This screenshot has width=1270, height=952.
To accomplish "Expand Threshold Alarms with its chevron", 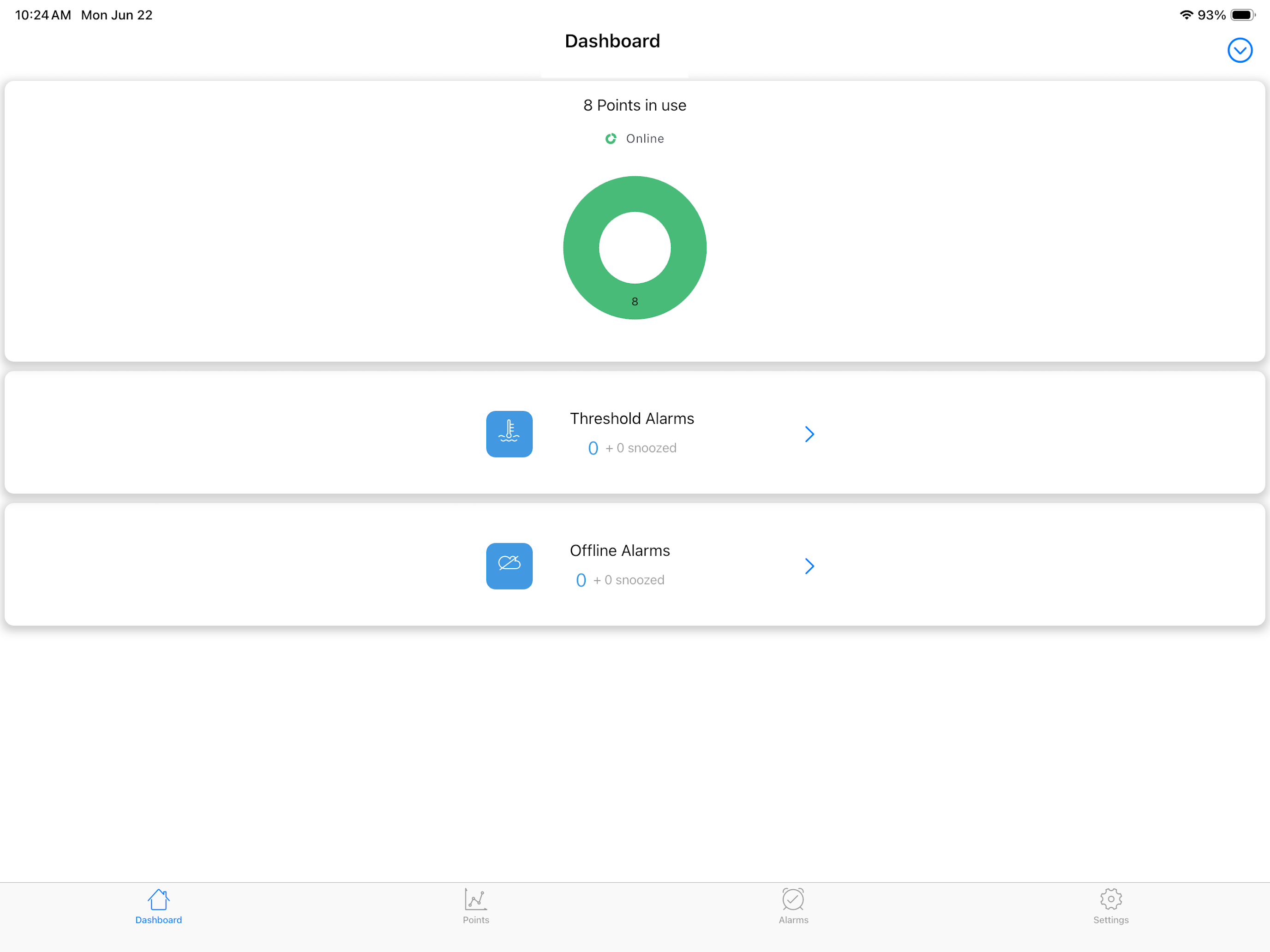I will (809, 434).
